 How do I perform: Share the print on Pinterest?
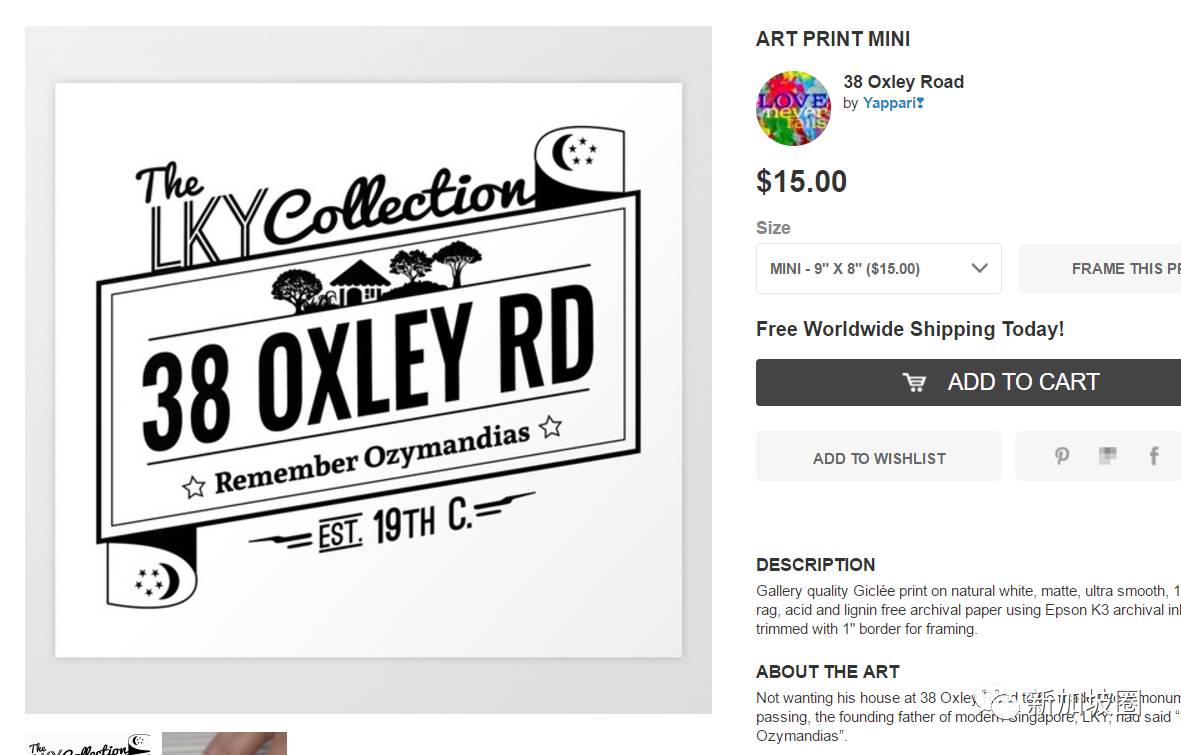(1062, 456)
